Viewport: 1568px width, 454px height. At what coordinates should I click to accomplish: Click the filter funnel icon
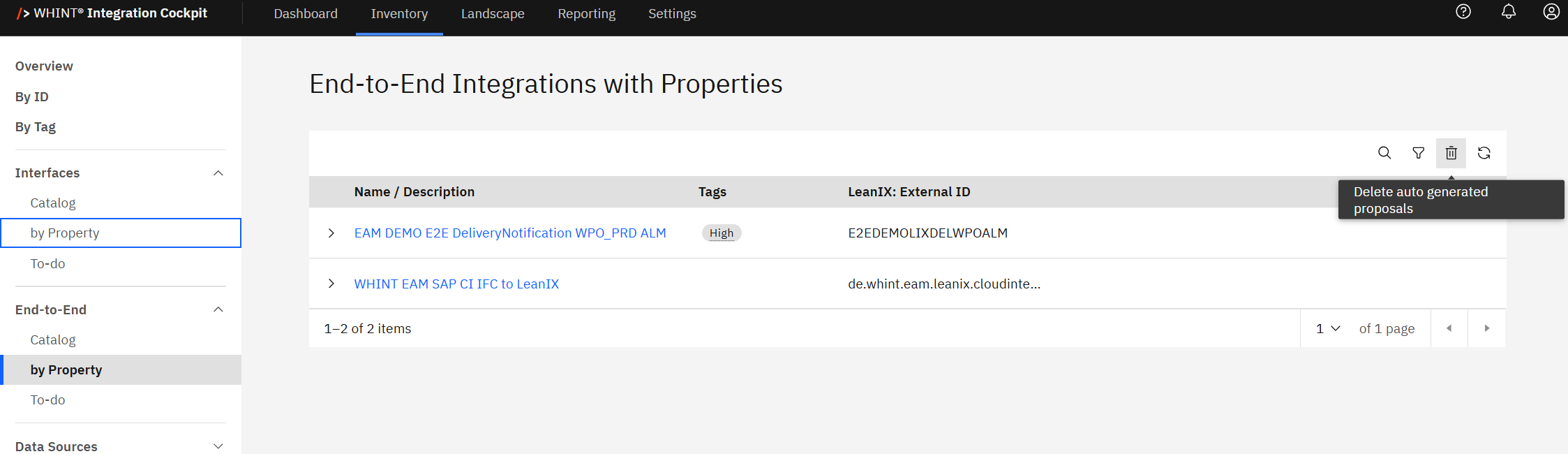click(x=1418, y=153)
